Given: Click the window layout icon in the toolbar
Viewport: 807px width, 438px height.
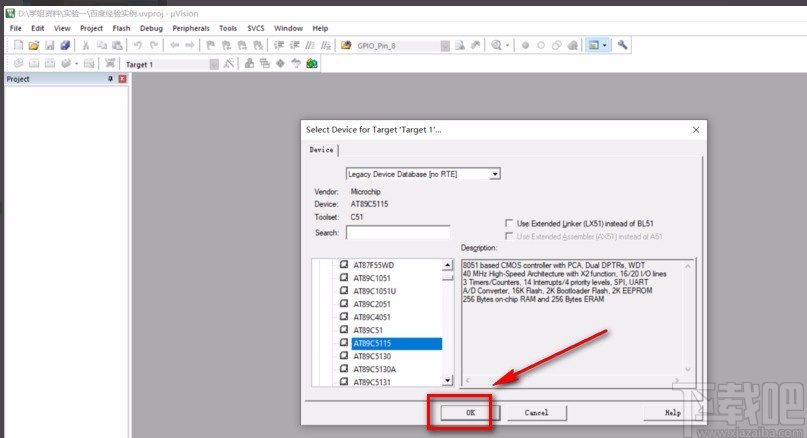Looking at the screenshot, I should [x=593, y=45].
